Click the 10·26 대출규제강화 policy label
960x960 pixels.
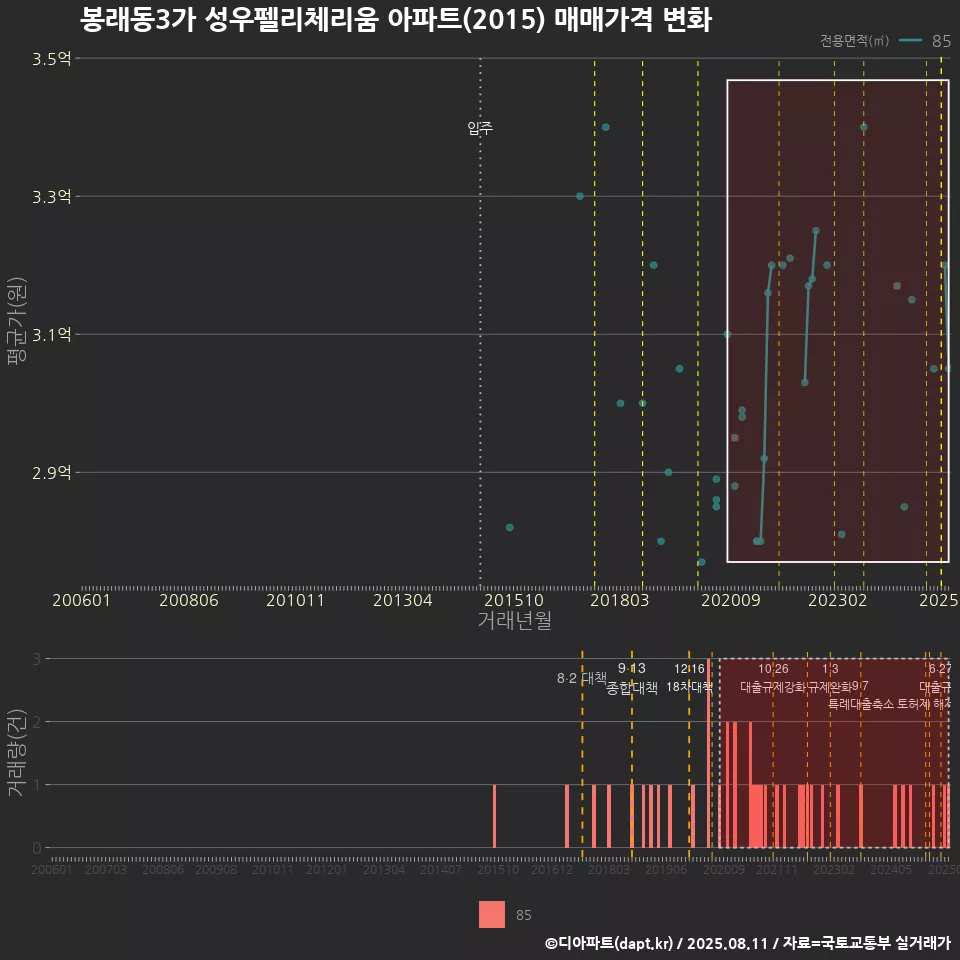click(x=773, y=678)
